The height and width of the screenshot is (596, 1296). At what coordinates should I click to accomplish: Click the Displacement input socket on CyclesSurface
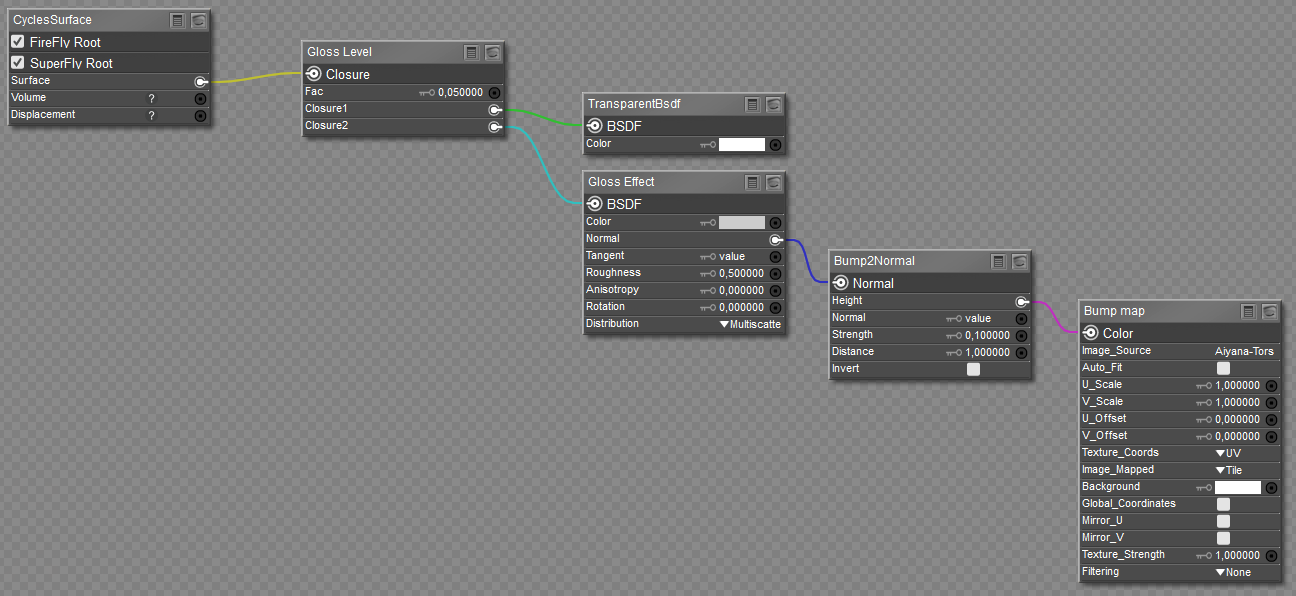click(200, 116)
